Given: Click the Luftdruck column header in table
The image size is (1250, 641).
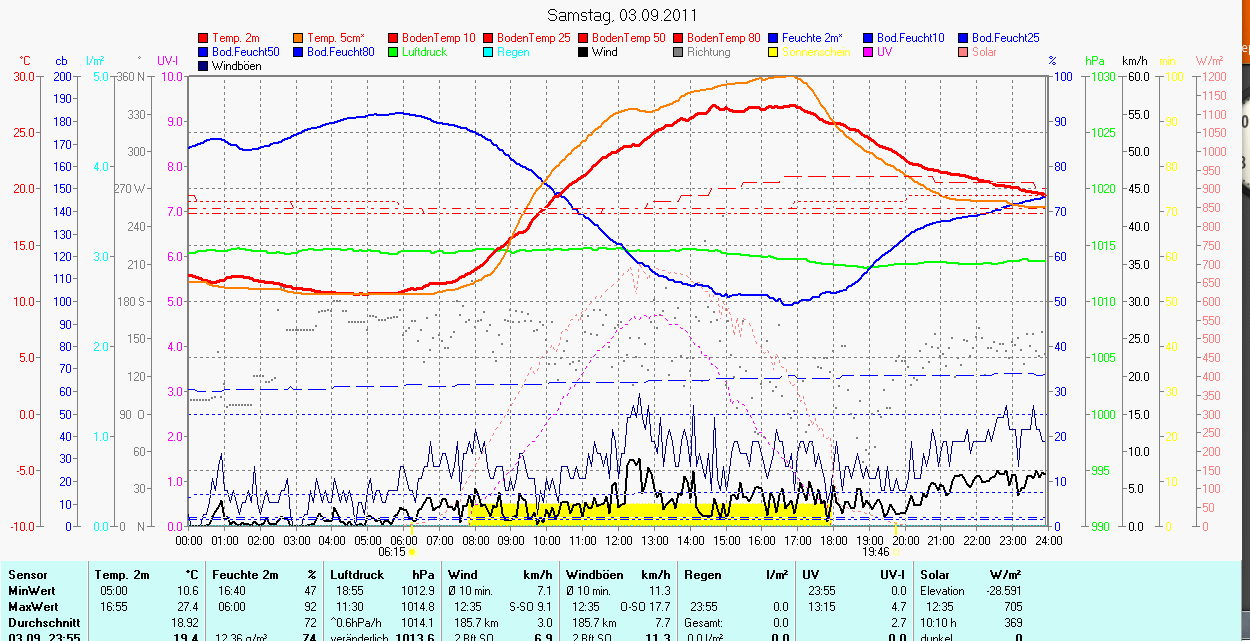Looking at the screenshot, I should [358, 575].
